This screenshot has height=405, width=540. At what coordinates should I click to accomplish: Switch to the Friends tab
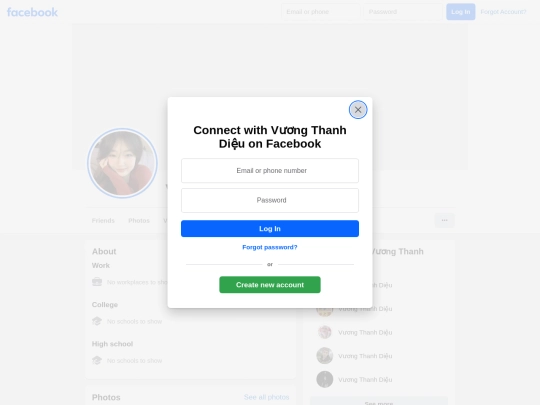click(103, 220)
